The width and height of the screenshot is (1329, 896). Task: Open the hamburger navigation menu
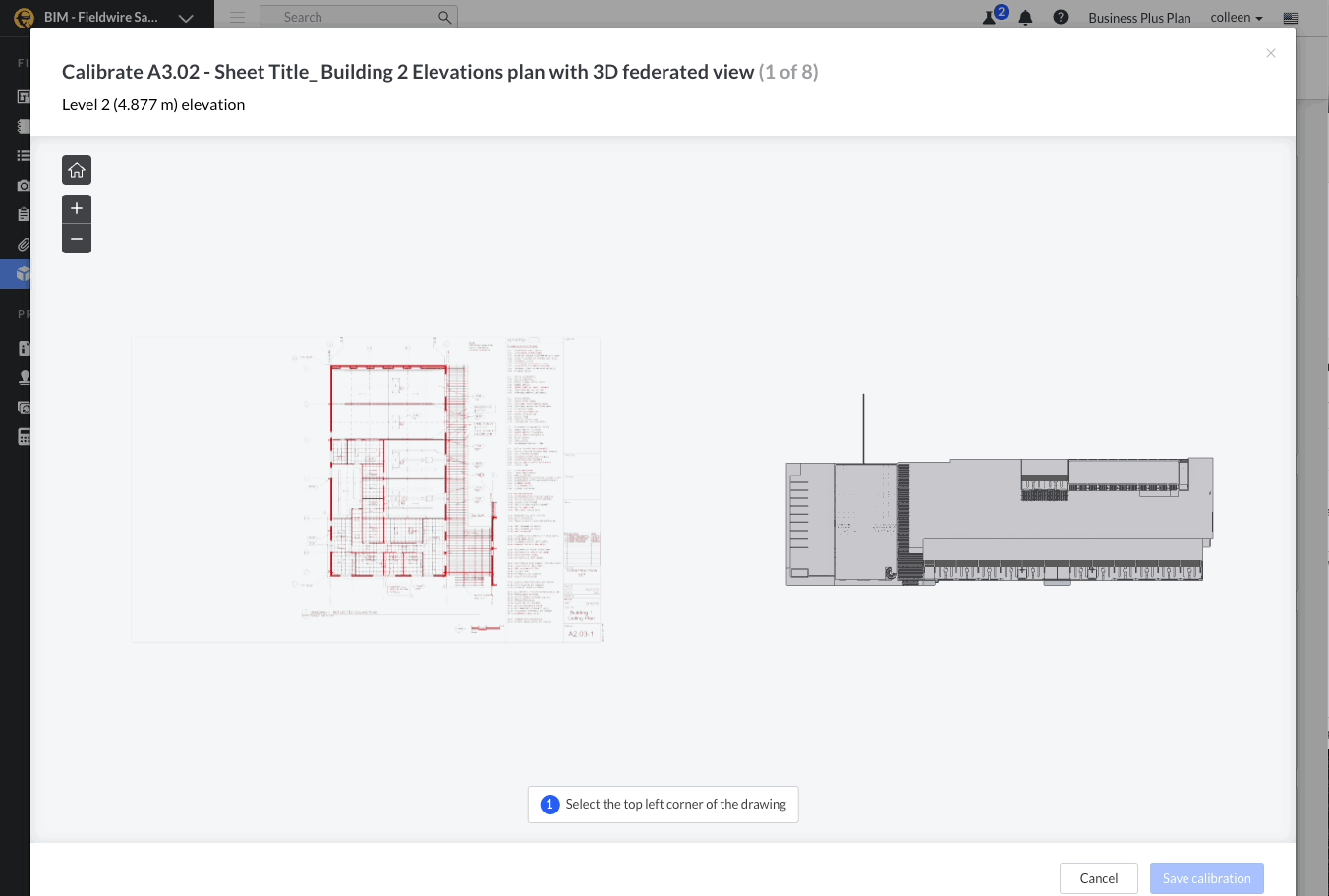pos(237,17)
